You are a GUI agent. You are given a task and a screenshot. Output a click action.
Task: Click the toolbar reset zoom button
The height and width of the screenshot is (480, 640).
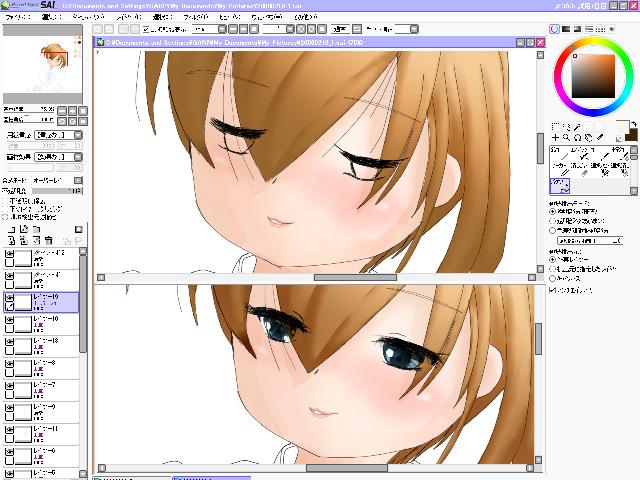point(254,29)
